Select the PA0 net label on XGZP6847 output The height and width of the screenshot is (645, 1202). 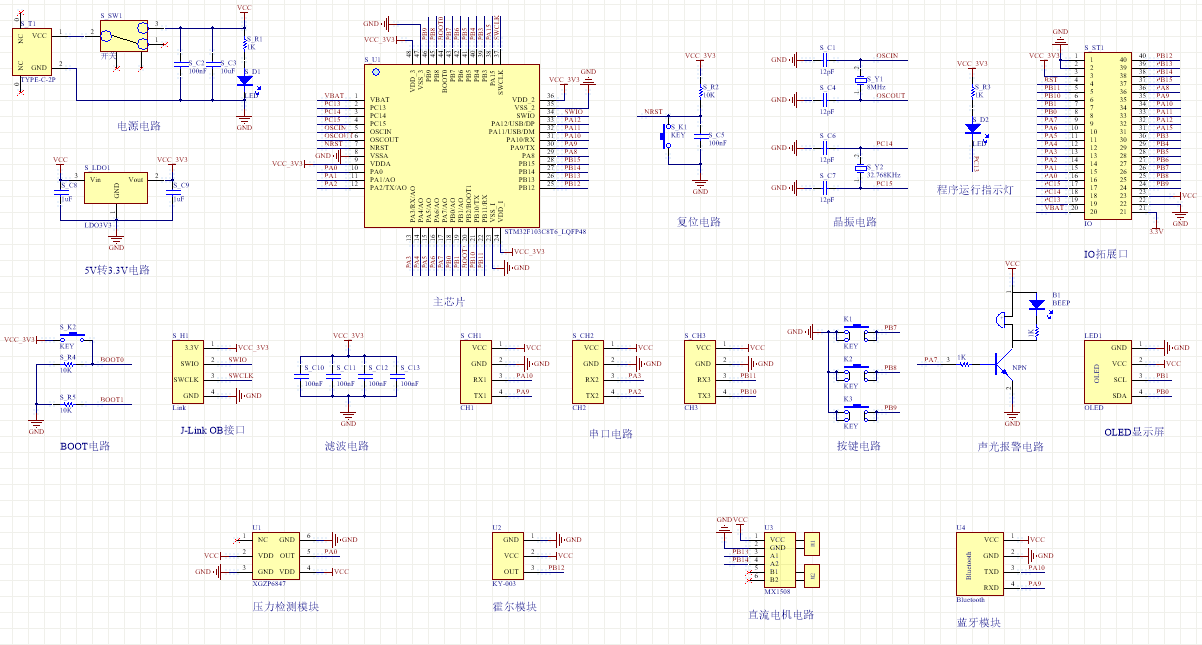click(x=331, y=551)
